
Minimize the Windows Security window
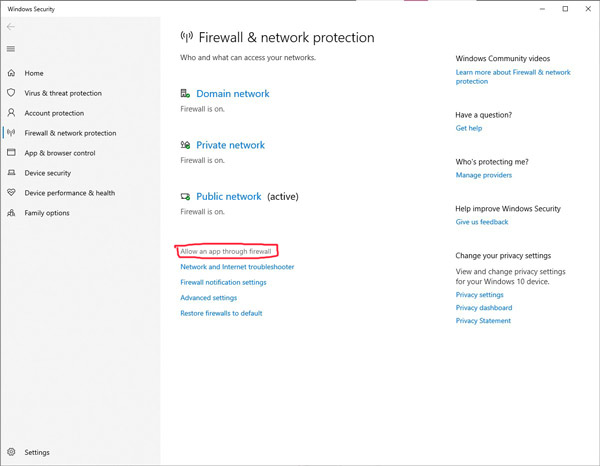[x=542, y=9]
